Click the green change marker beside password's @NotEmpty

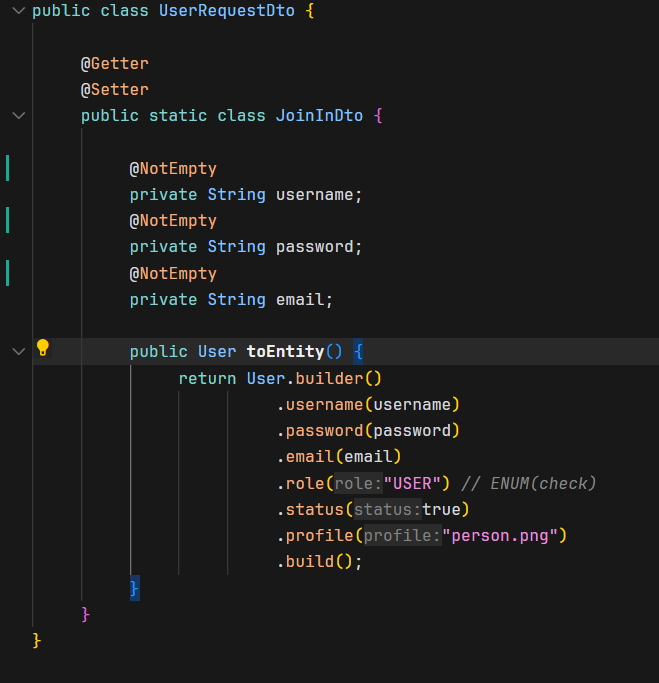[7, 220]
